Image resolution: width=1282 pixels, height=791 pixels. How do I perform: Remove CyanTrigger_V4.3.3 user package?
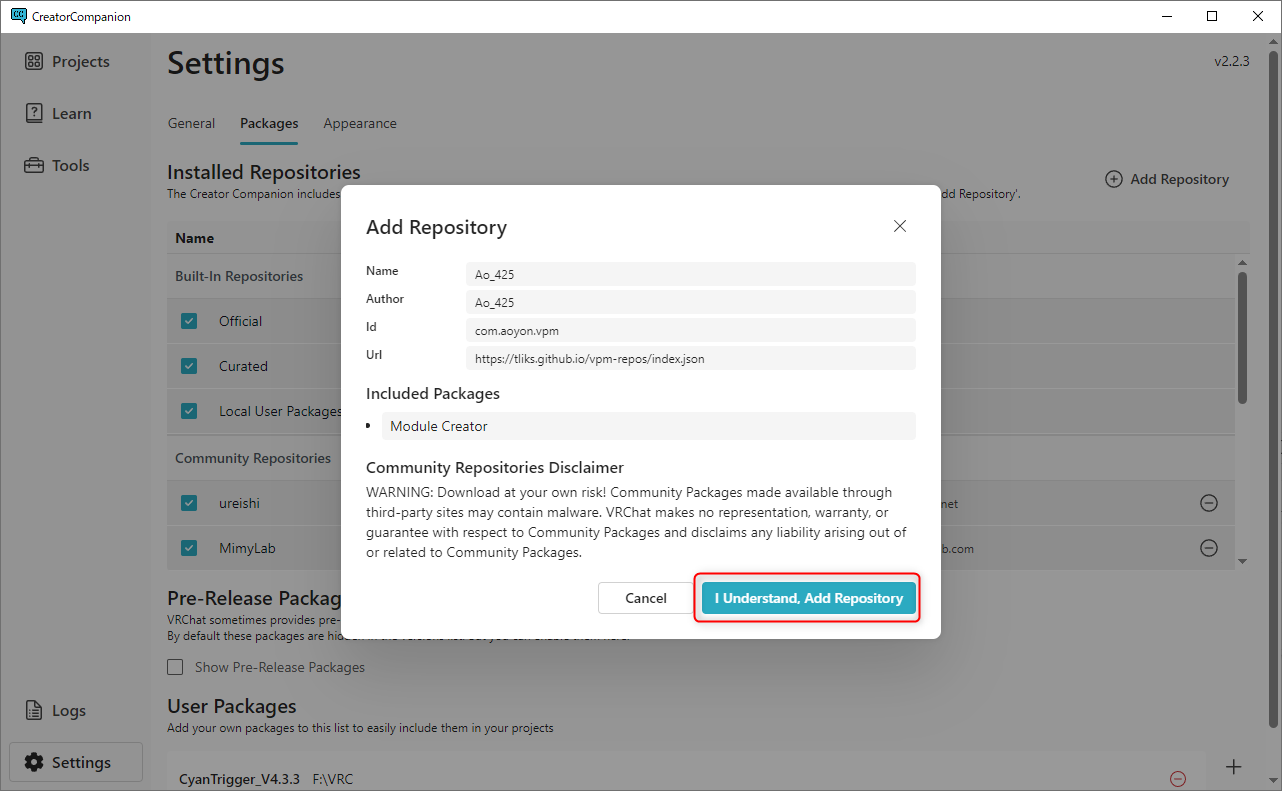(1178, 779)
